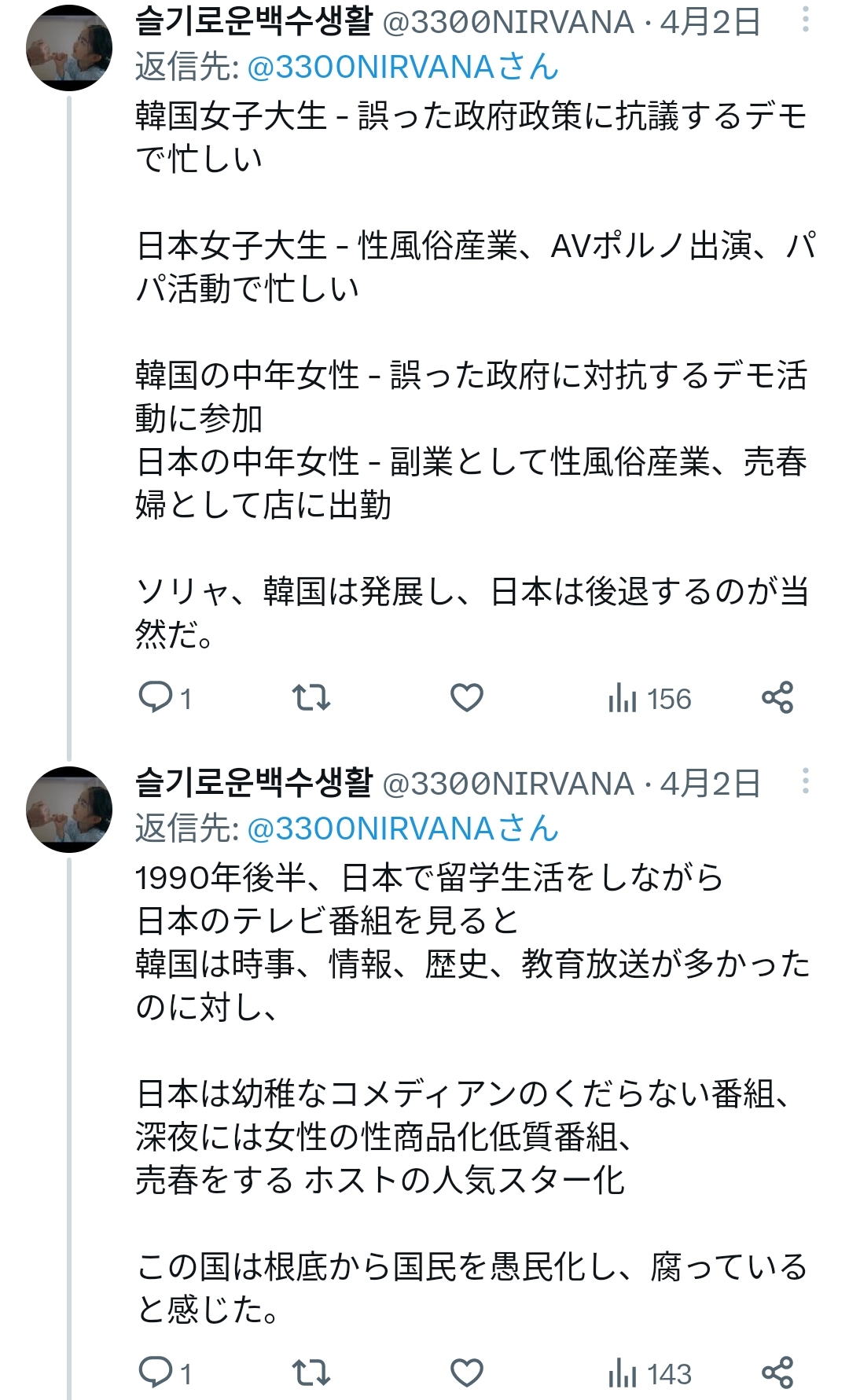View analytics showing 156 views
849x1400 pixels.
pos(649,698)
